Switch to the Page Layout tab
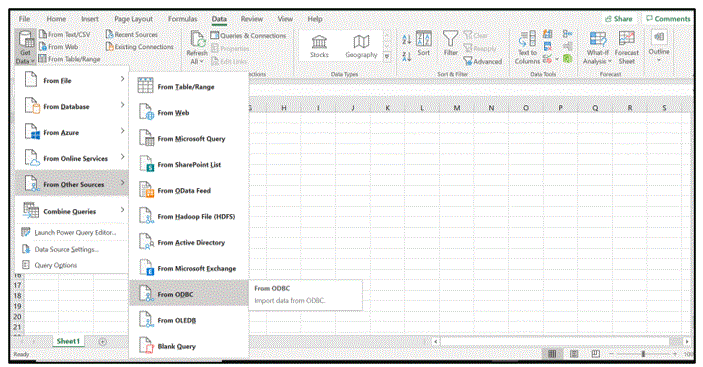The width and height of the screenshot is (703, 367). coord(133,19)
